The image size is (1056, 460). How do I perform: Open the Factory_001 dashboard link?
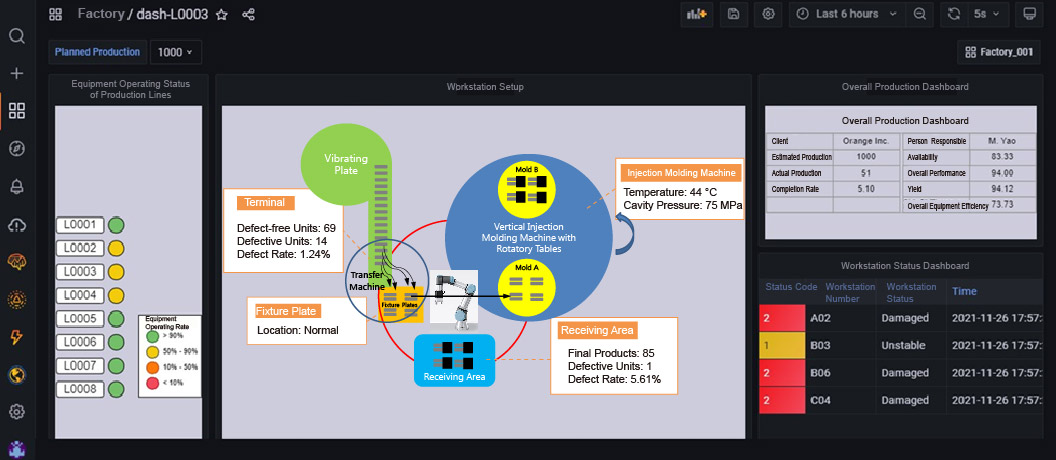pyautogui.click(x=998, y=52)
